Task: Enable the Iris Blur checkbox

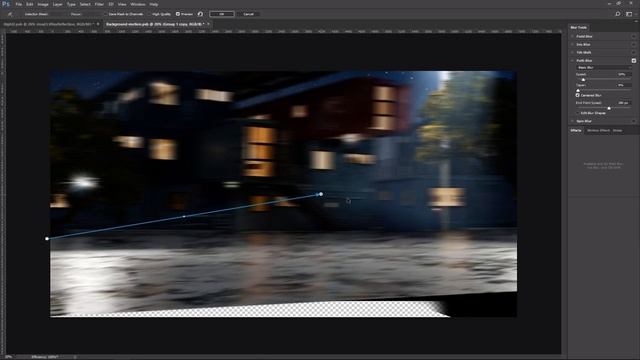Action: click(633, 44)
